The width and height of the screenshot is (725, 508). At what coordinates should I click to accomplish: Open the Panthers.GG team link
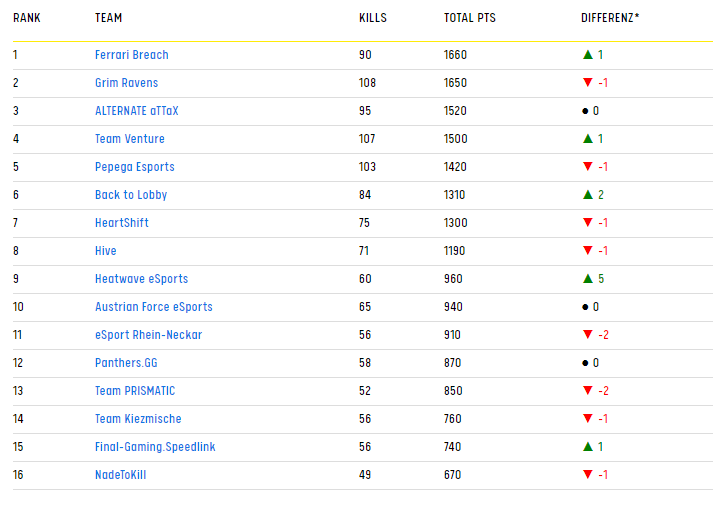[126, 363]
